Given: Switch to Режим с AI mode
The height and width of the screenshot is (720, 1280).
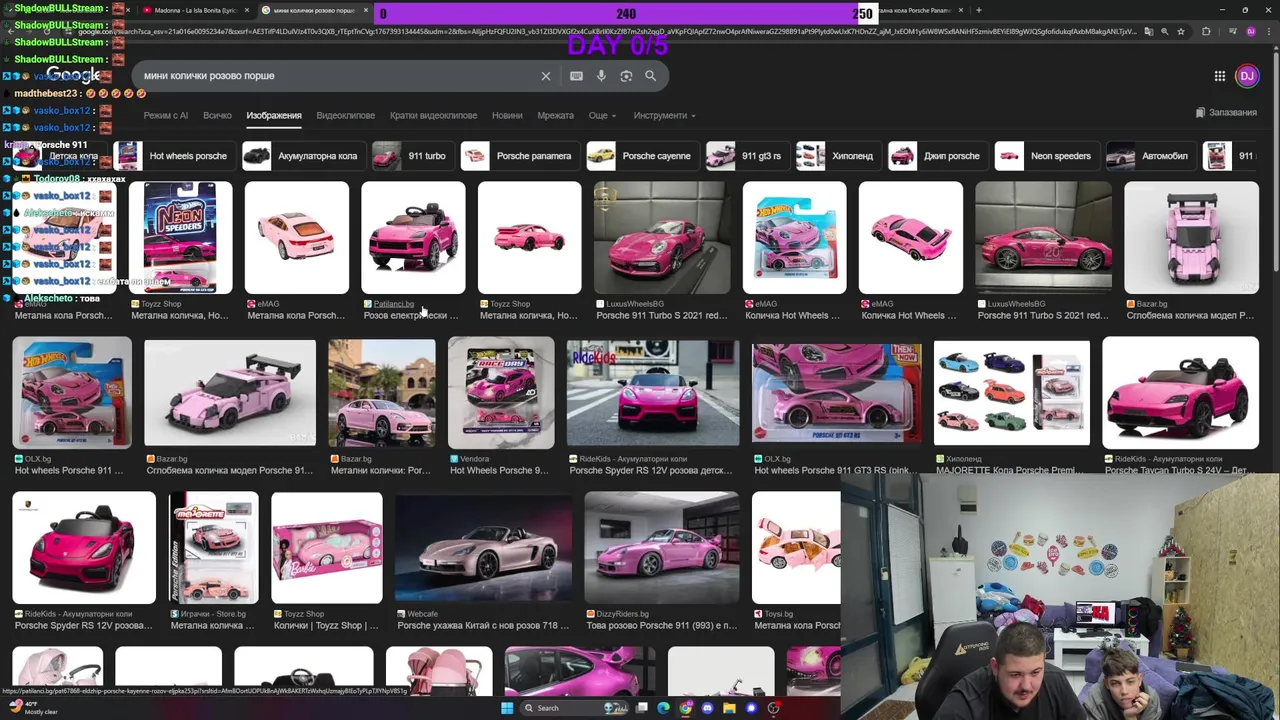Looking at the screenshot, I should click(x=165, y=115).
